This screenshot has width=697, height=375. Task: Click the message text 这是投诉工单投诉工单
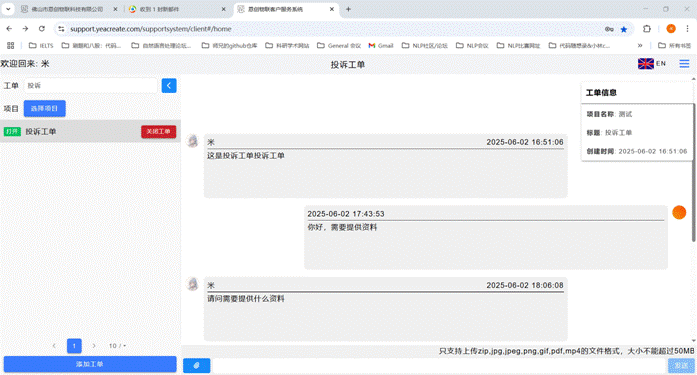coord(246,156)
